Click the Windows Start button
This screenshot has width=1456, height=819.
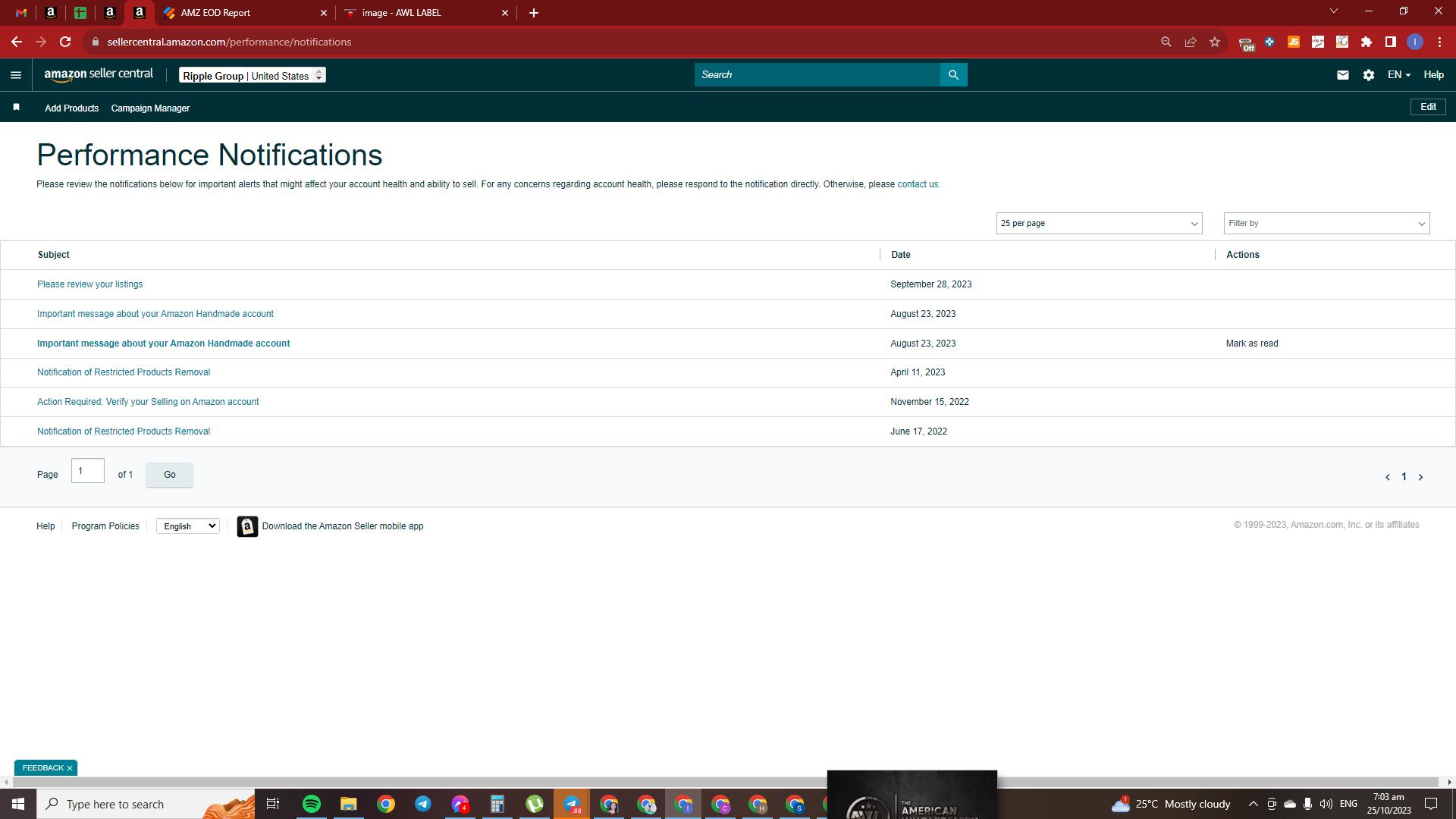coord(18,804)
